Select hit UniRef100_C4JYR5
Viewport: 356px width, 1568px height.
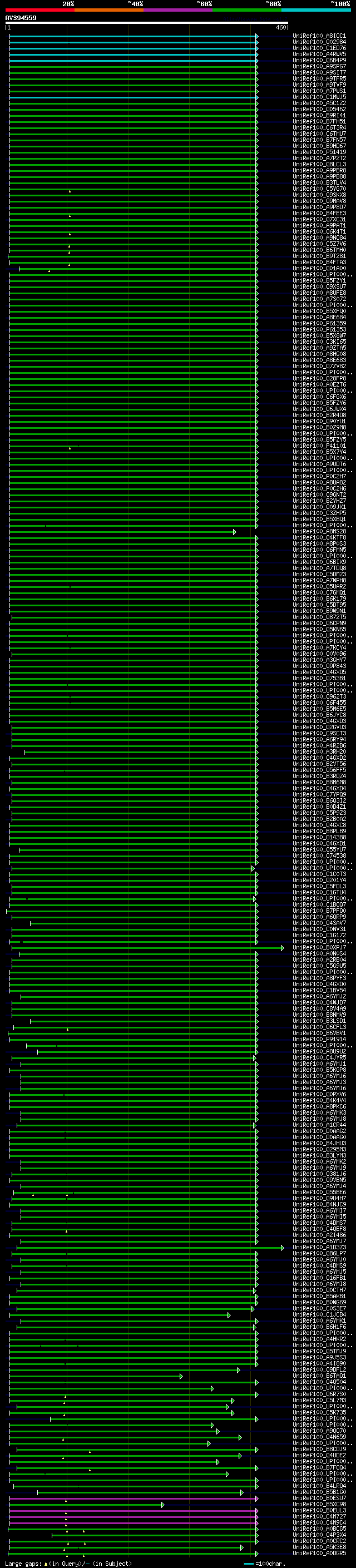[x=319, y=1058]
